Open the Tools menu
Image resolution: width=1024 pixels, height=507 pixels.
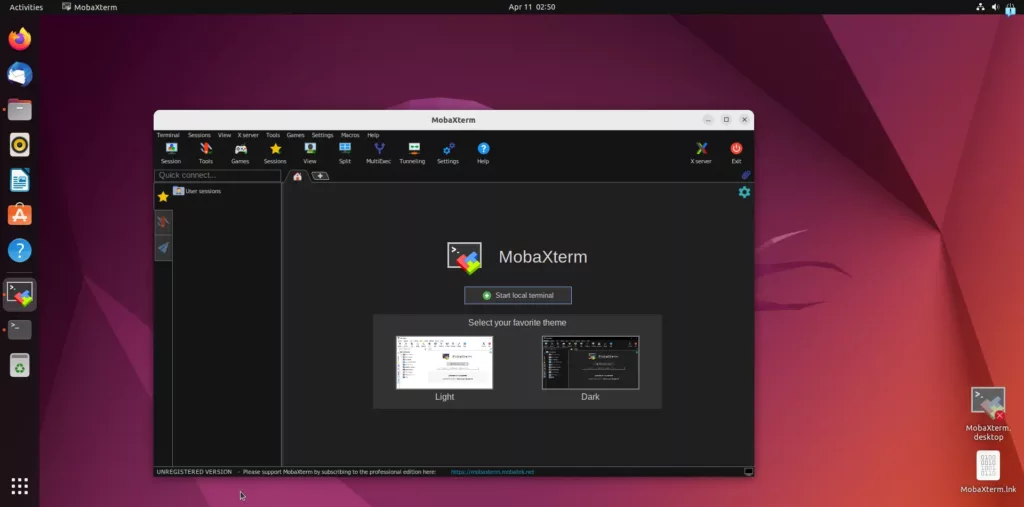273,135
